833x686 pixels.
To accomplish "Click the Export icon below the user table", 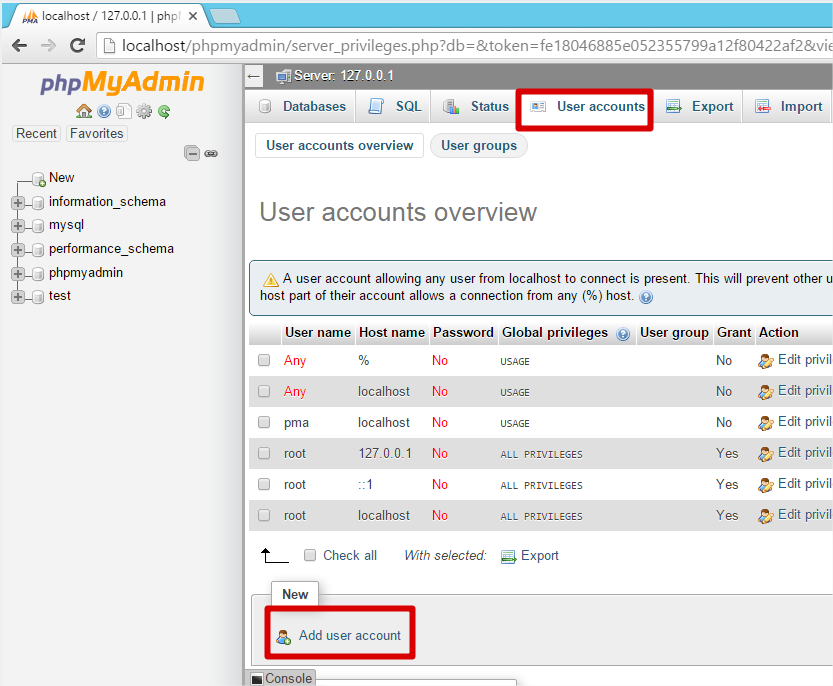I will [508, 556].
